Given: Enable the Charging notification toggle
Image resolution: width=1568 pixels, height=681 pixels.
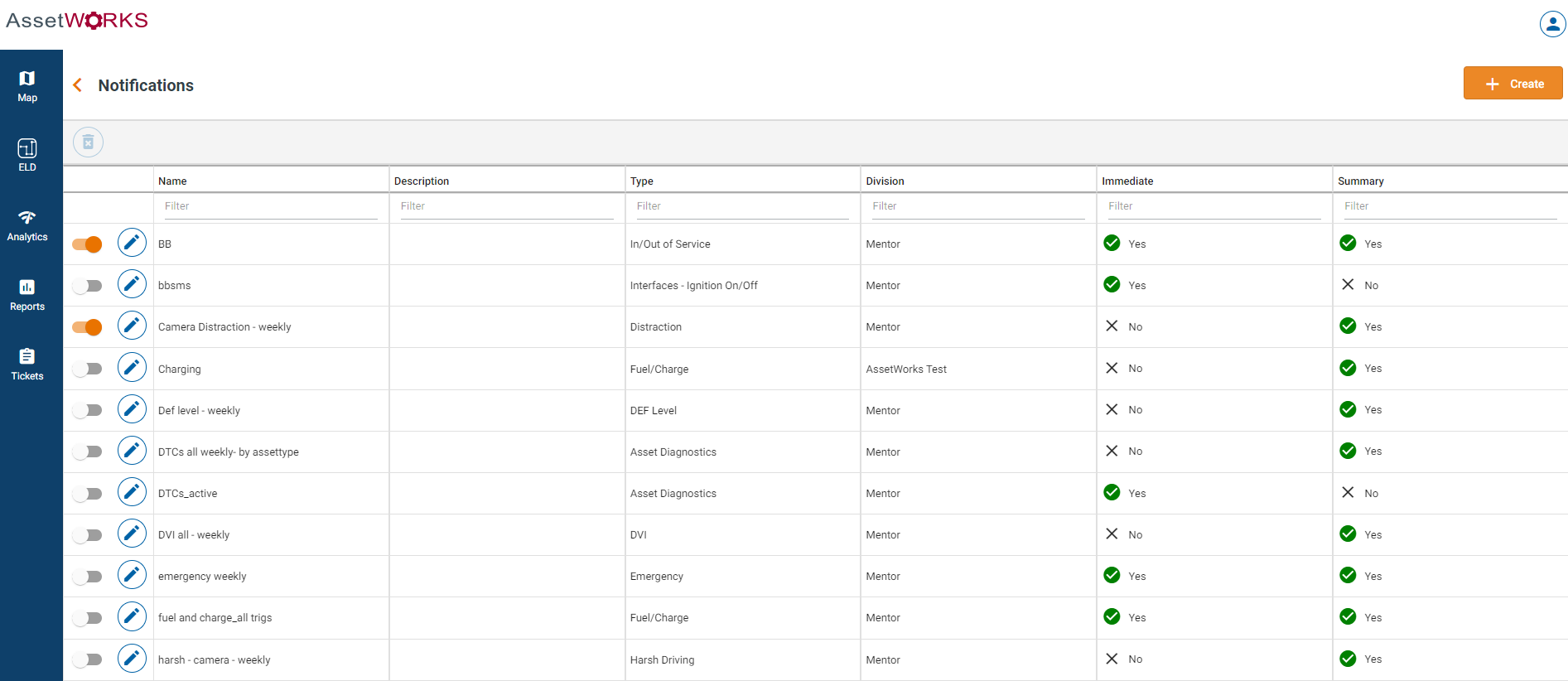Looking at the screenshot, I should point(87,369).
